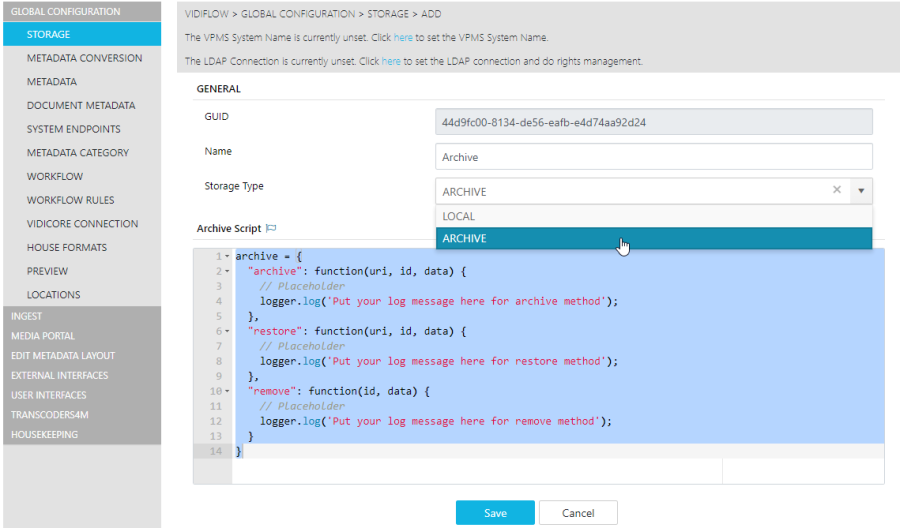Clear Storage Type with the X icon

point(837,190)
